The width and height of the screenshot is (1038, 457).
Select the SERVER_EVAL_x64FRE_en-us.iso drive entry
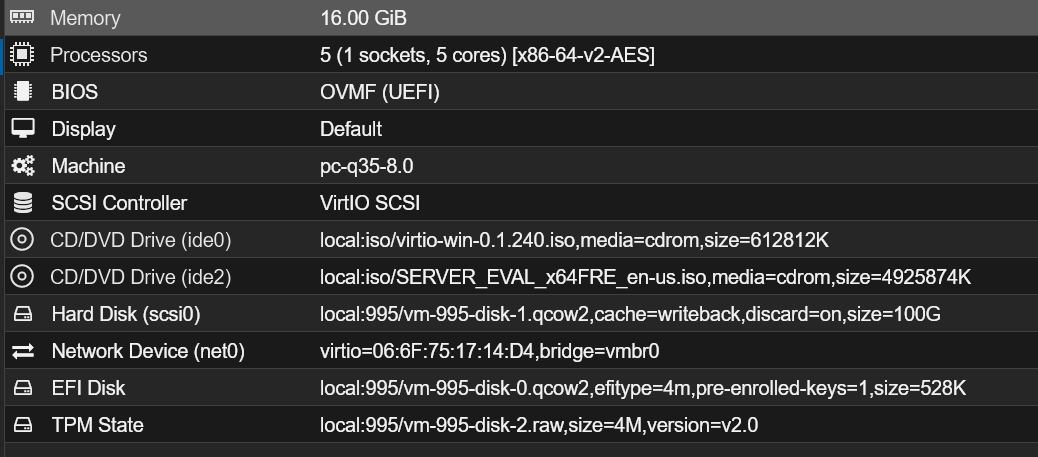click(x=645, y=277)
